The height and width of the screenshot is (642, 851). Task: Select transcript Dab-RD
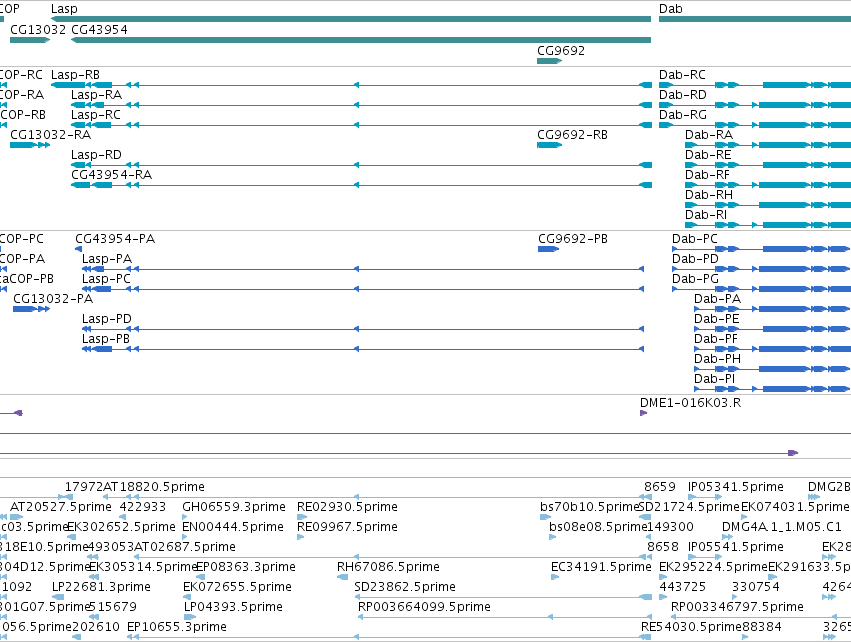683,94
